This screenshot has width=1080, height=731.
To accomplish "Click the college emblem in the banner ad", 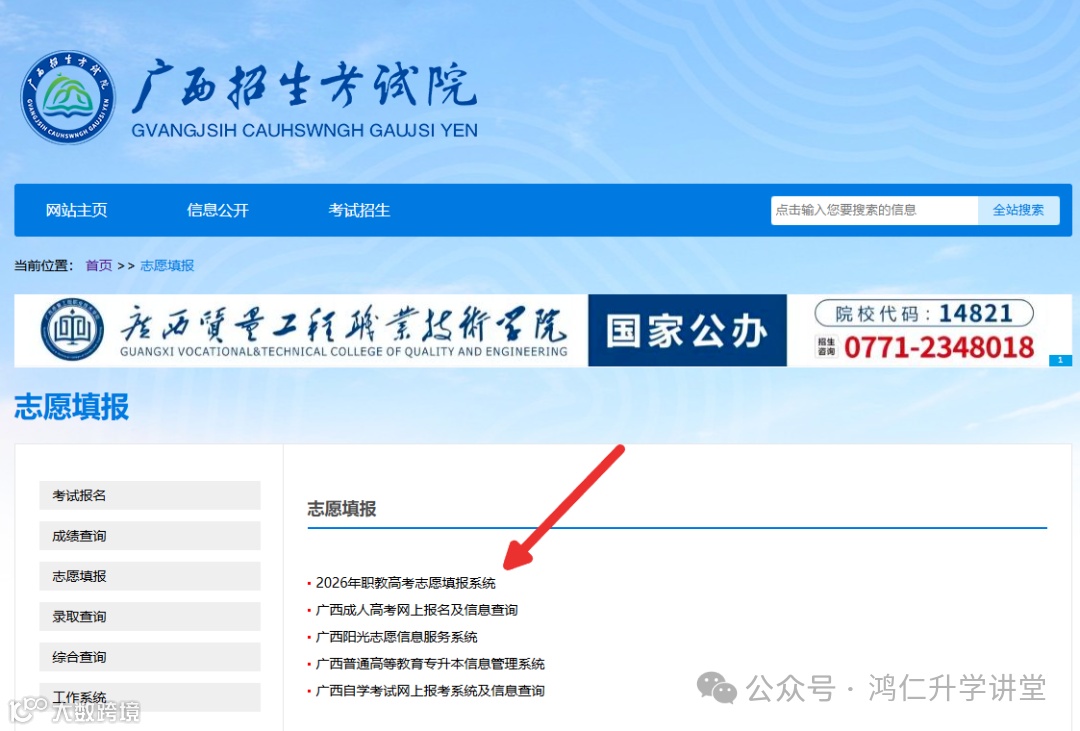I will [x=72, y=330].
